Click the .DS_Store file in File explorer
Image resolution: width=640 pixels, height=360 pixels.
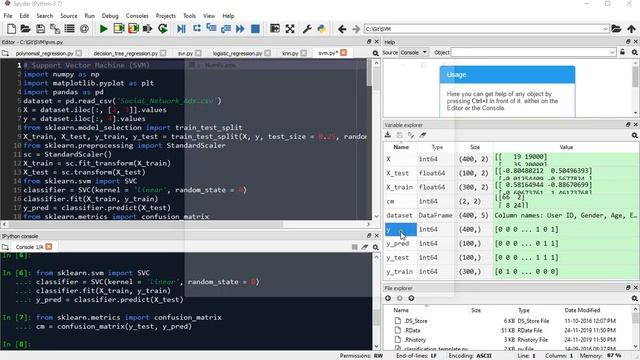[416, 321]
